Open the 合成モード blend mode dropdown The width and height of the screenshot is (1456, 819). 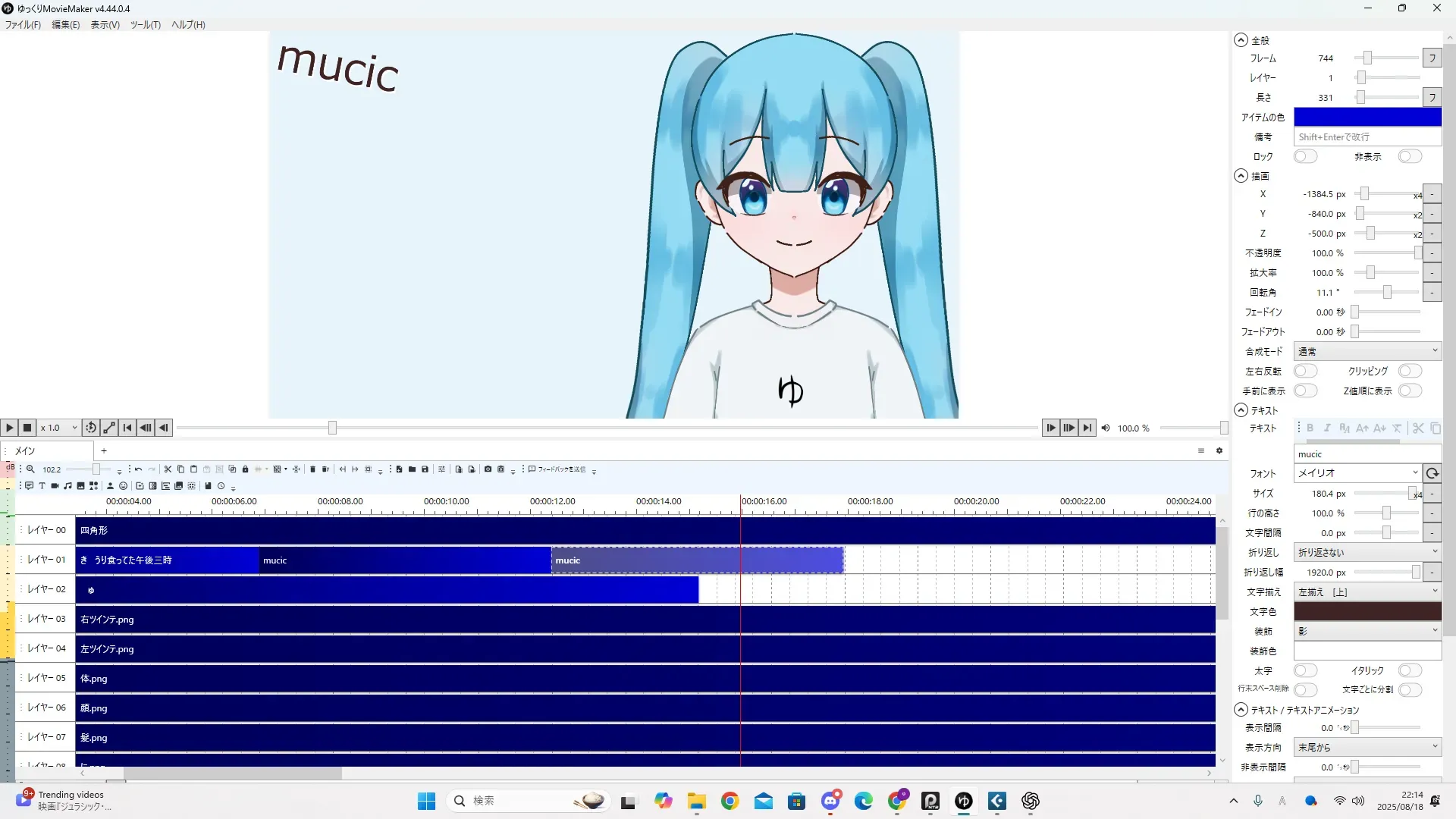tap(1367, 352)
